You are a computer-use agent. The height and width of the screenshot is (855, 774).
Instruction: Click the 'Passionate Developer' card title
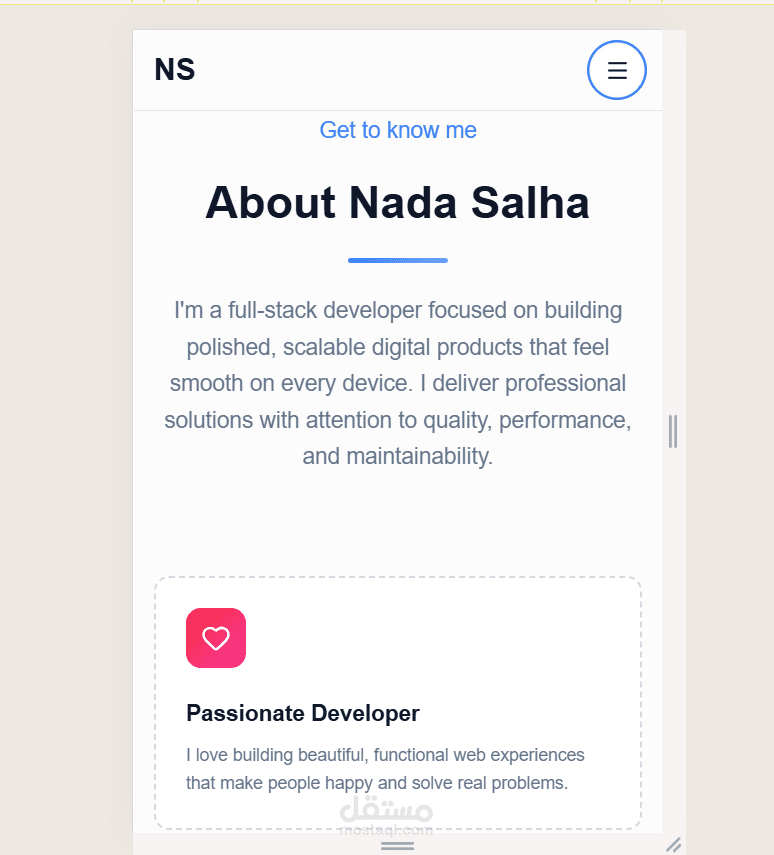tap(303, 713)
